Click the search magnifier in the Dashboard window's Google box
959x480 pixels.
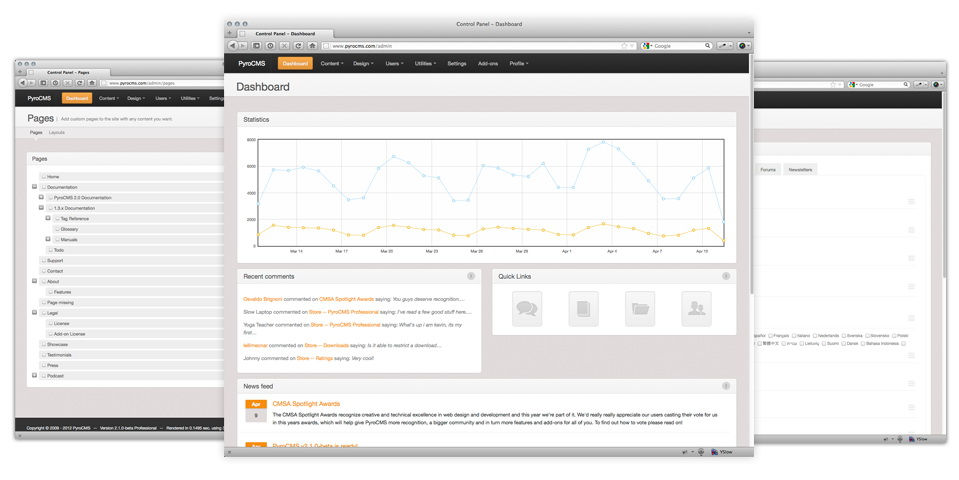point(708,46)
